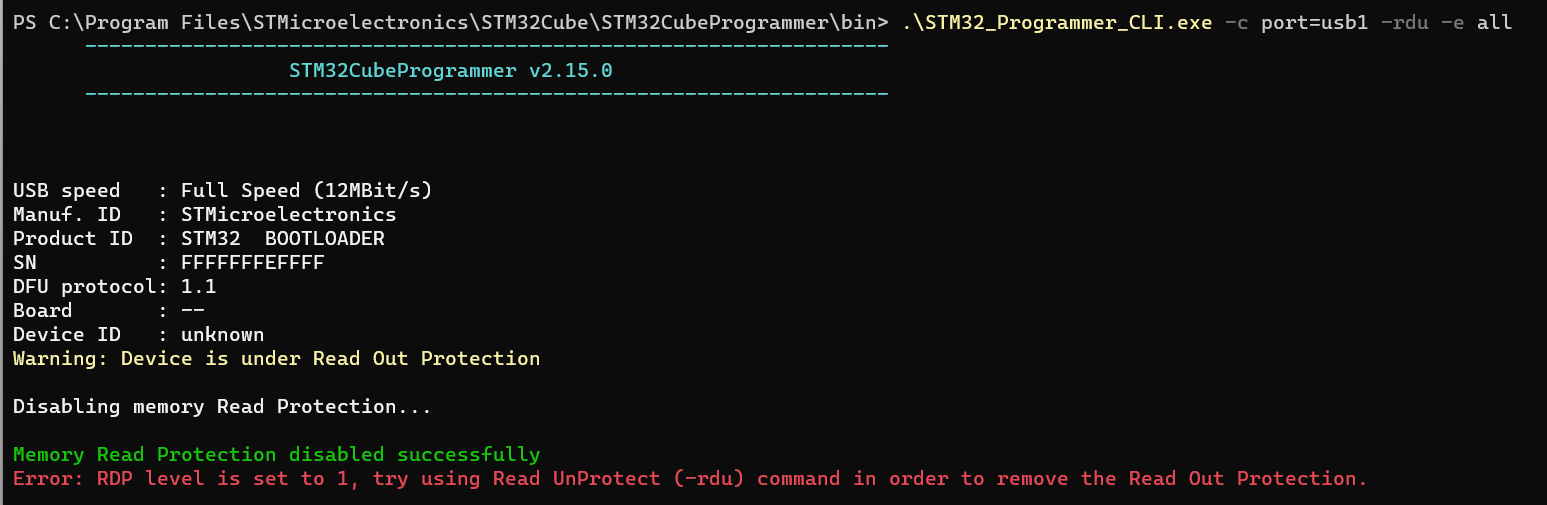Screen dimensions: 1547x505
Task: Click the Device ID unknown value
Action: click(223, 334)
